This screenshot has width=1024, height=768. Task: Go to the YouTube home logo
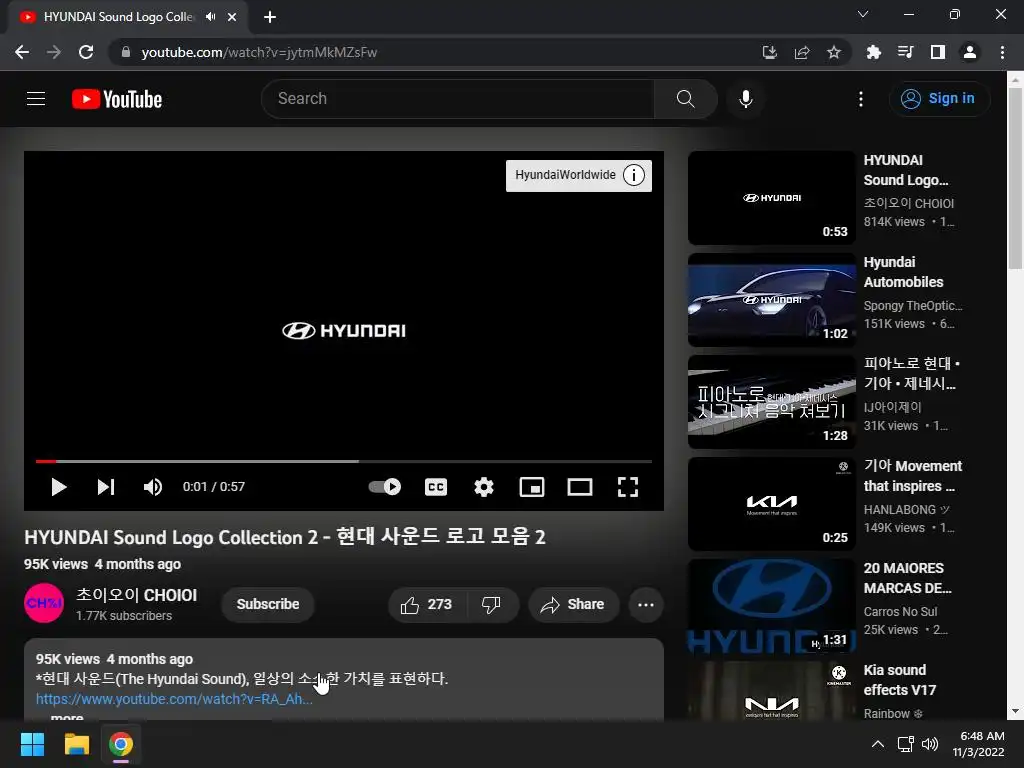117,99
